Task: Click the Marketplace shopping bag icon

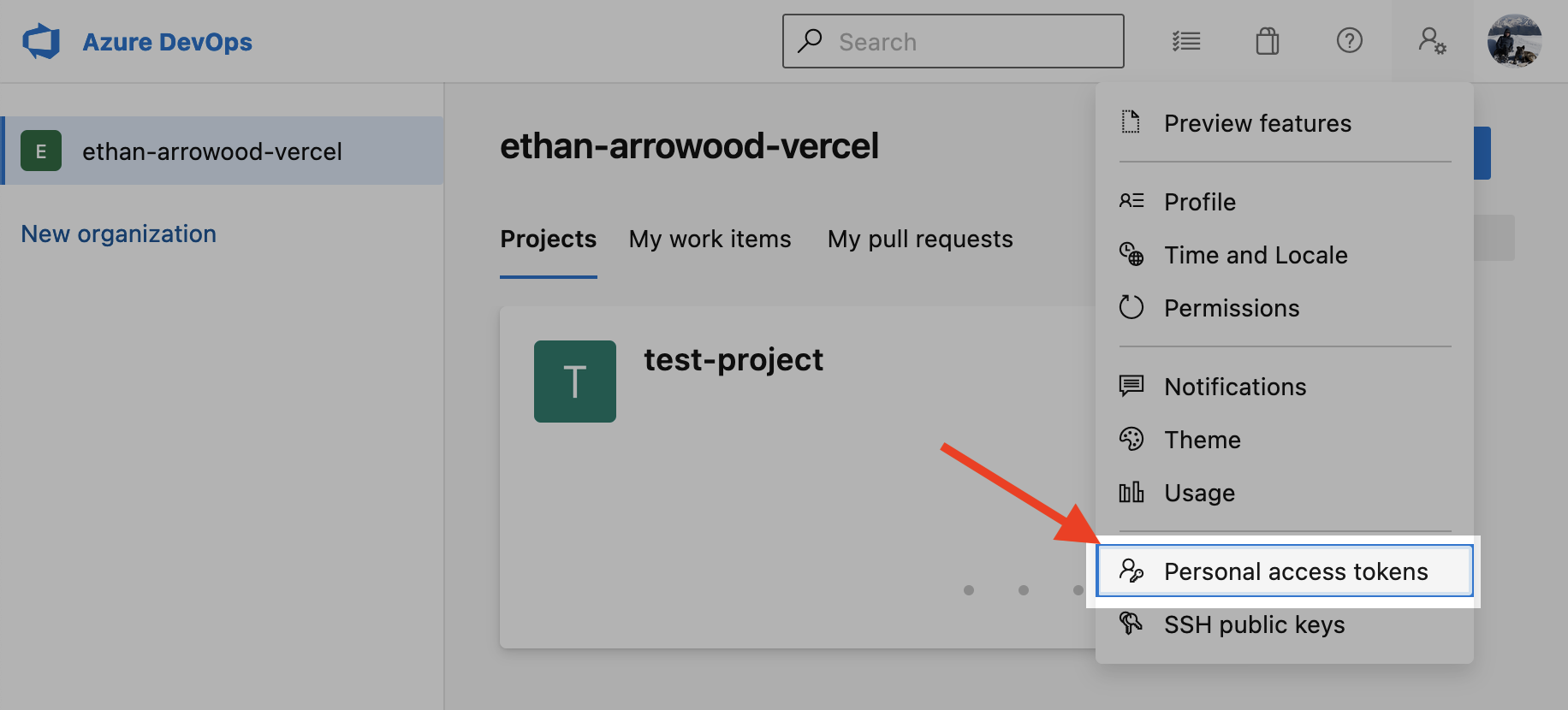Action: click(1268, 40)
